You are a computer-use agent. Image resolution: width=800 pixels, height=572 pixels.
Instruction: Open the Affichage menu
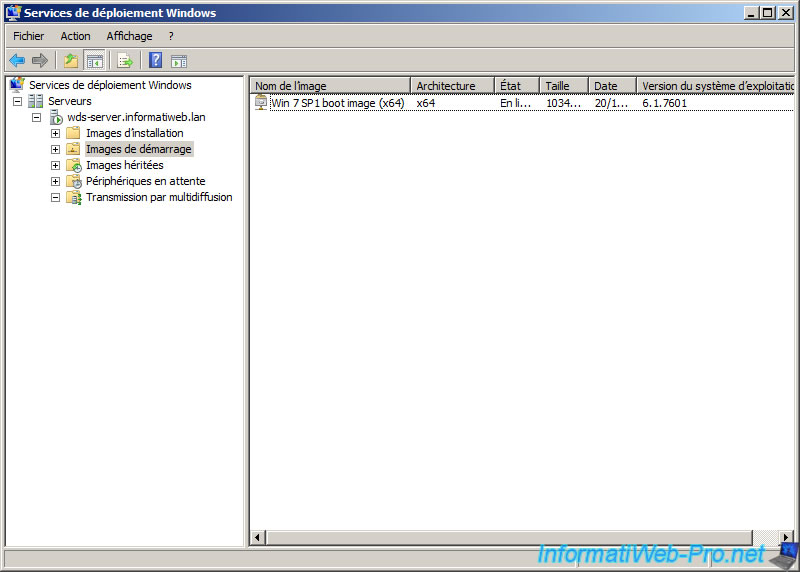[129, 36]
